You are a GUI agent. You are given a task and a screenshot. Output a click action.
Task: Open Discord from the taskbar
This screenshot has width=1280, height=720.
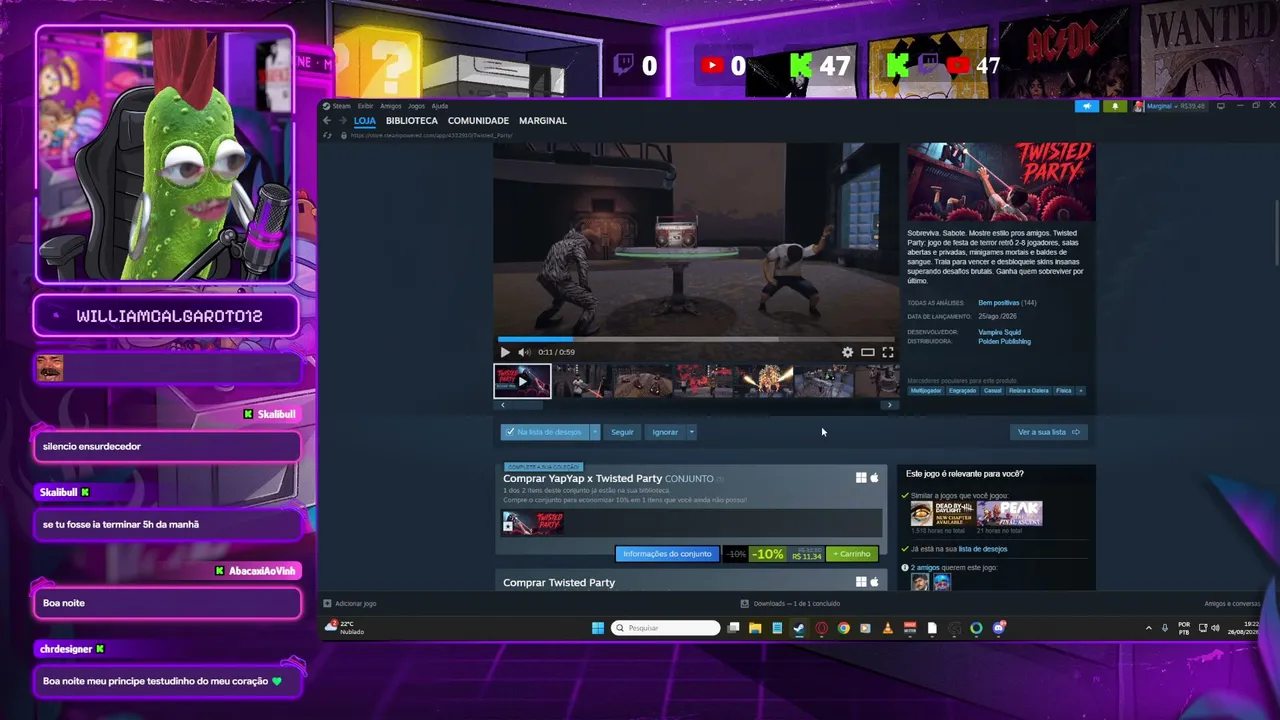(998, 628)
